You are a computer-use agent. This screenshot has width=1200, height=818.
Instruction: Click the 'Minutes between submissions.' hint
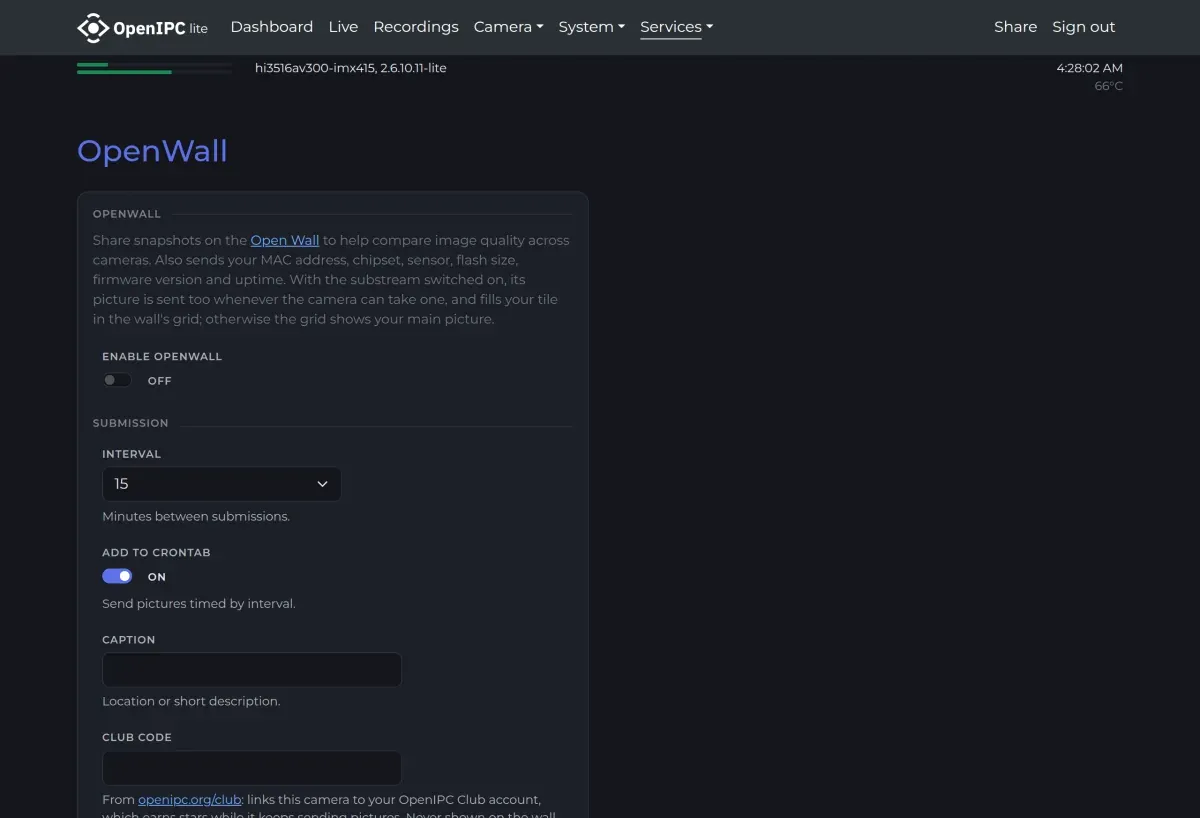(196, 517)
